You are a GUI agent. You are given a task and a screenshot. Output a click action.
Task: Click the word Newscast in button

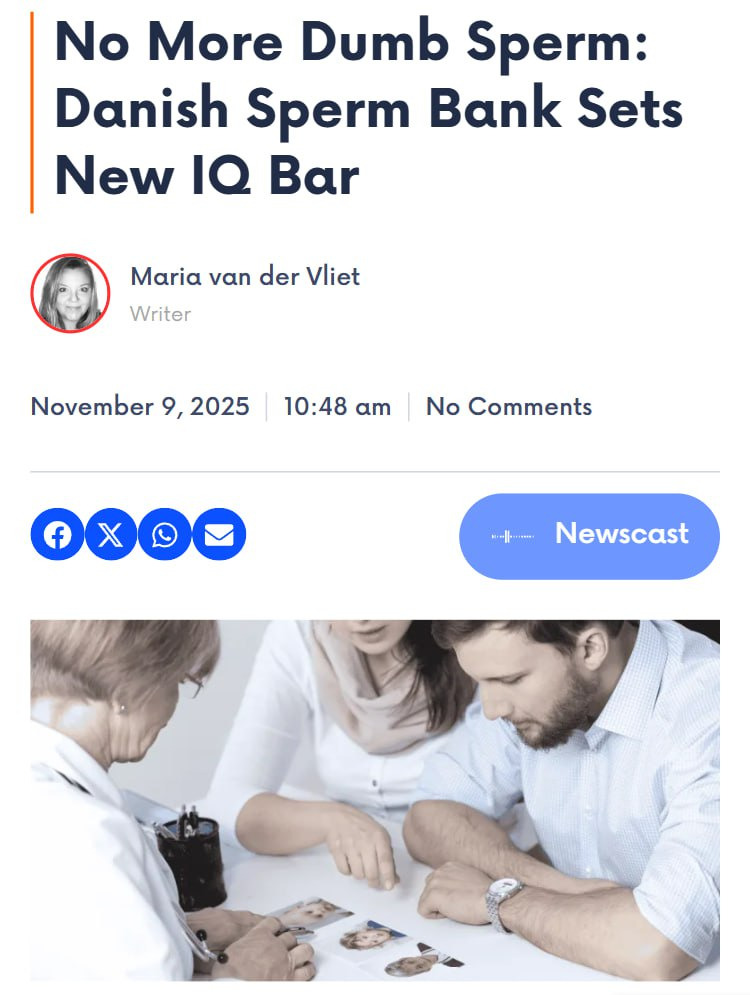(x=622, y=534)
